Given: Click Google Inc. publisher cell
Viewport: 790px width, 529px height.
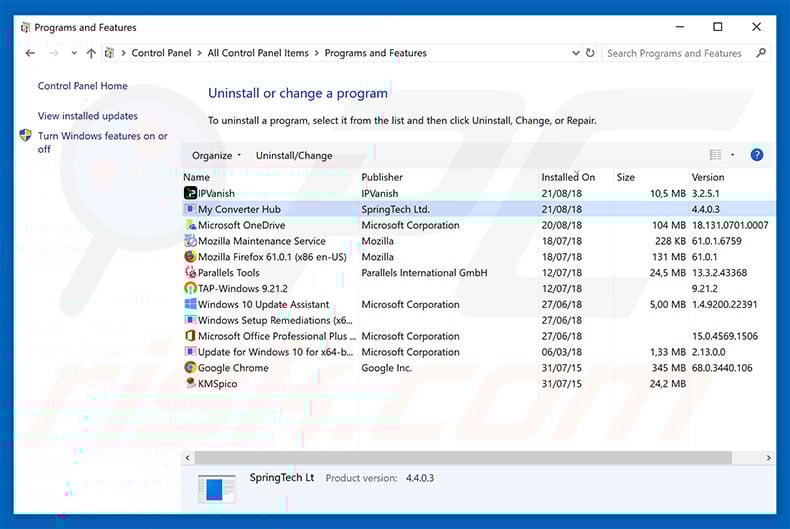Looking at the screenshot, I should [x=386, y=368].
